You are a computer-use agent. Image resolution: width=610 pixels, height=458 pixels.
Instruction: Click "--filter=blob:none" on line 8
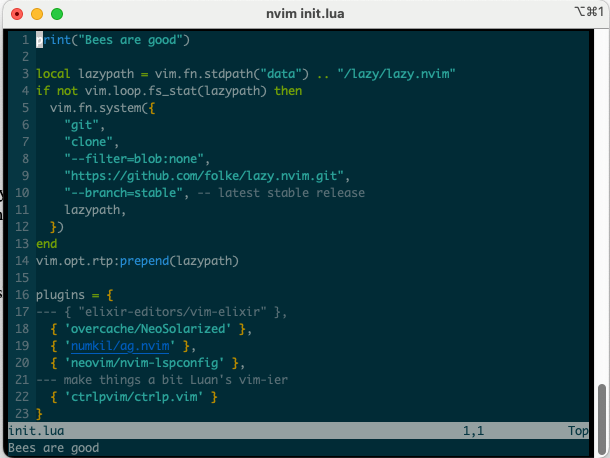(x=134, y=159)
